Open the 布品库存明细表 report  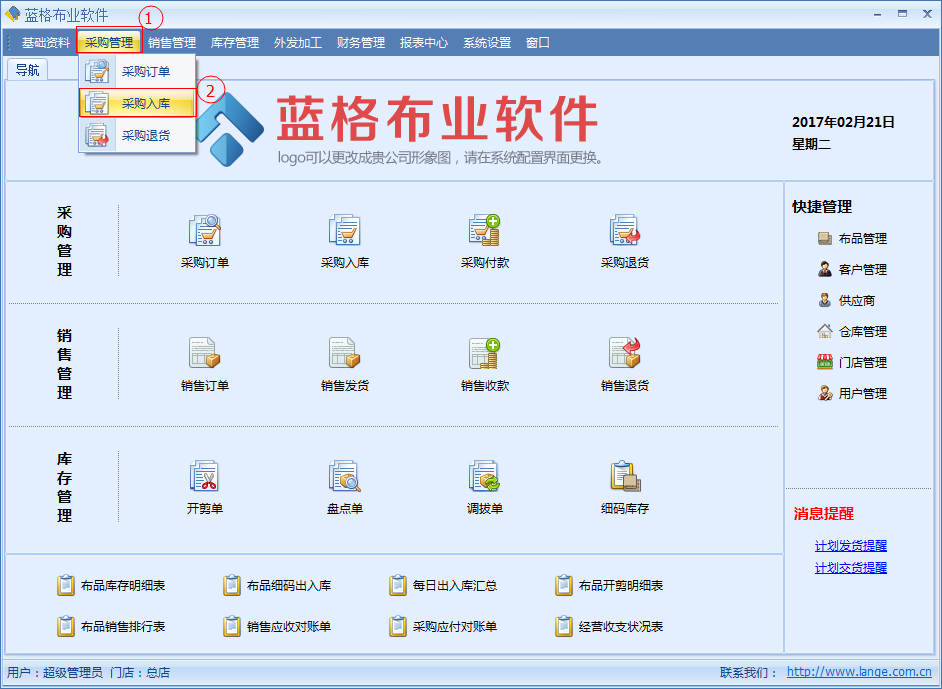click(122, 586)
